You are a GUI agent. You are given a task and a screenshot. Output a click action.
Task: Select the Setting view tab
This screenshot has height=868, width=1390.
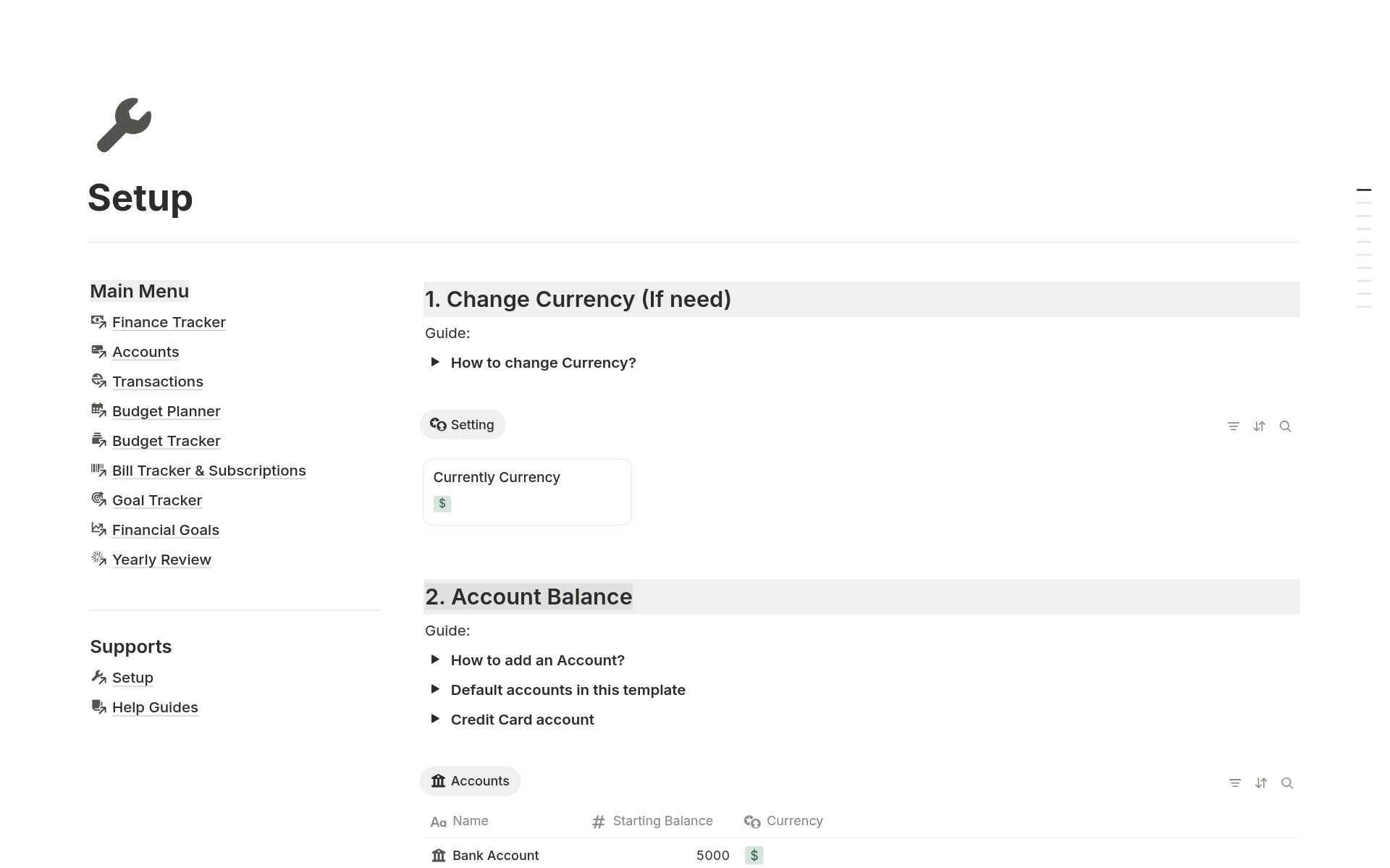point(463,425)
